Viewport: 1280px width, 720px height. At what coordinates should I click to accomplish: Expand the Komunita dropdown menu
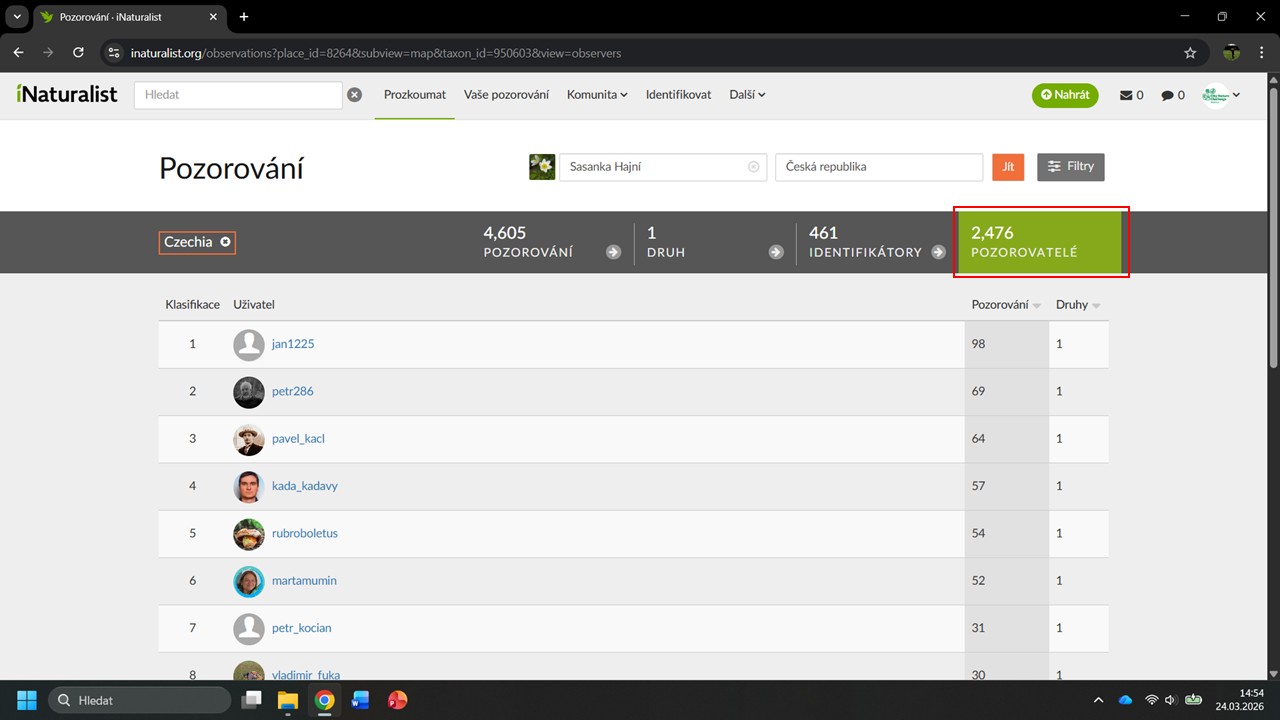[597, 95]
